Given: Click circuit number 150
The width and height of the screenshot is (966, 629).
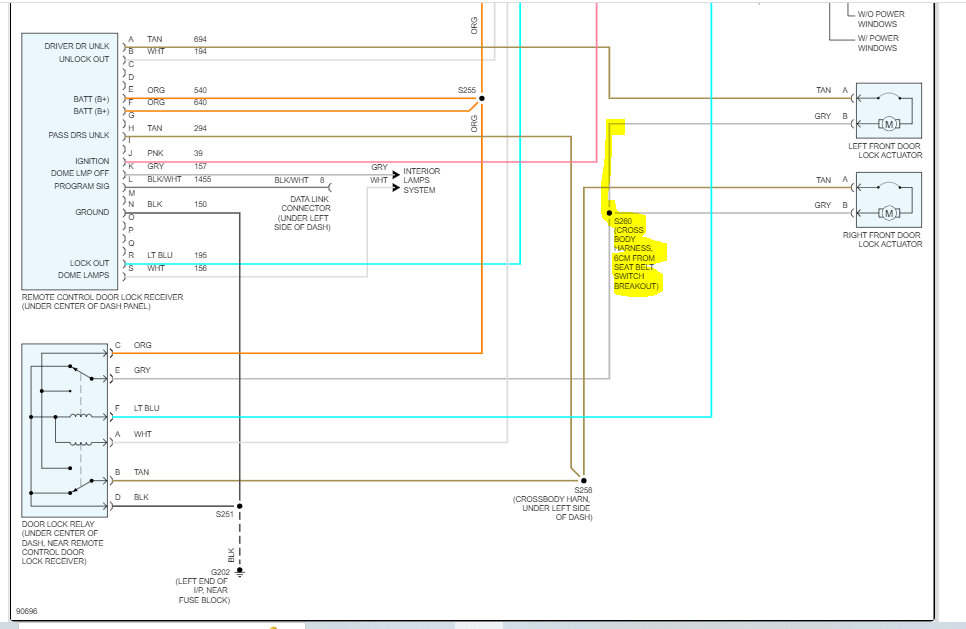Looking at the screenshot, I should [200, 205].
